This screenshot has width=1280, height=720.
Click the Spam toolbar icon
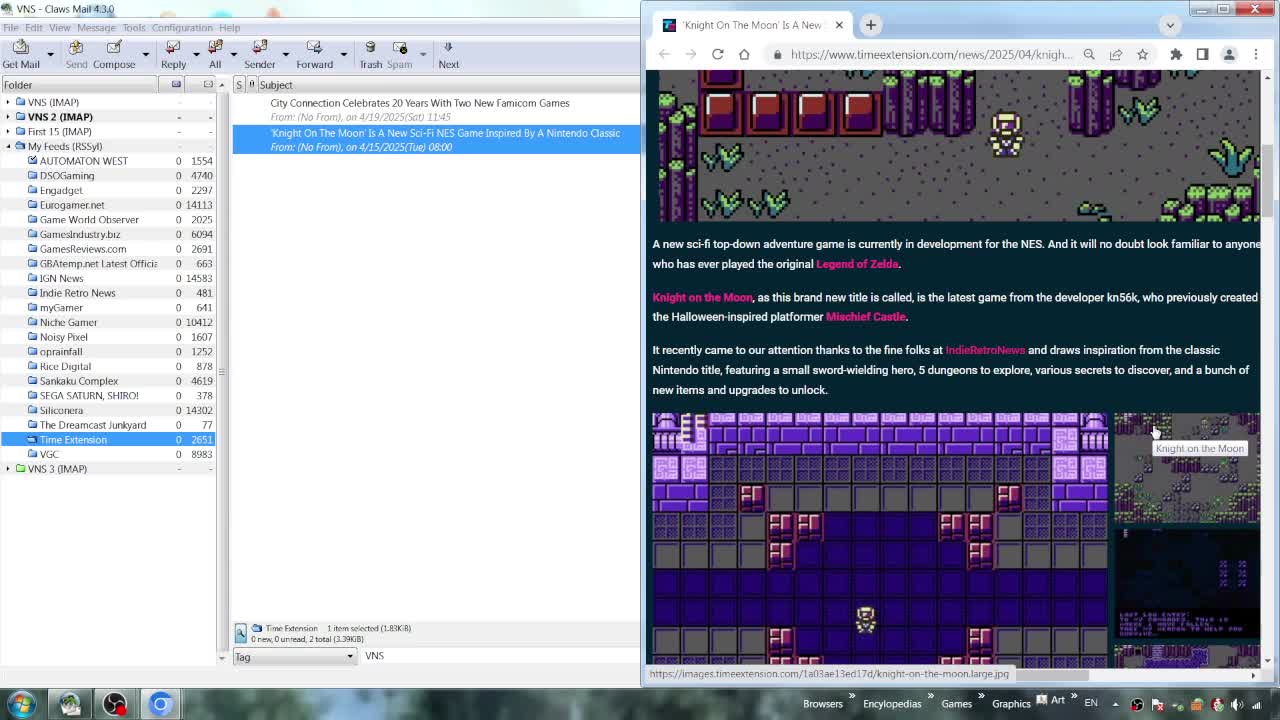pos(399,48)
